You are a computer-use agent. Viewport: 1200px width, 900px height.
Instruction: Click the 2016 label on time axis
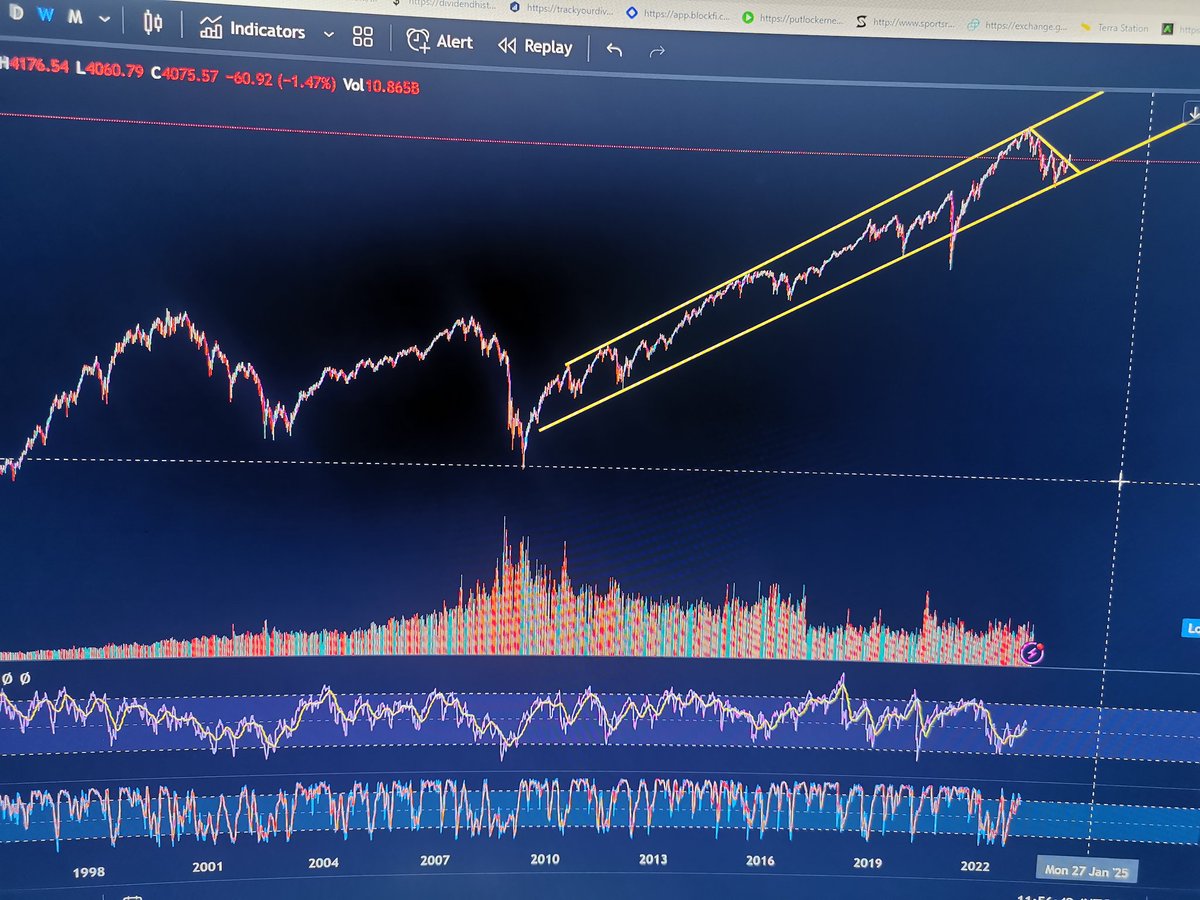(x=759, y=860)
